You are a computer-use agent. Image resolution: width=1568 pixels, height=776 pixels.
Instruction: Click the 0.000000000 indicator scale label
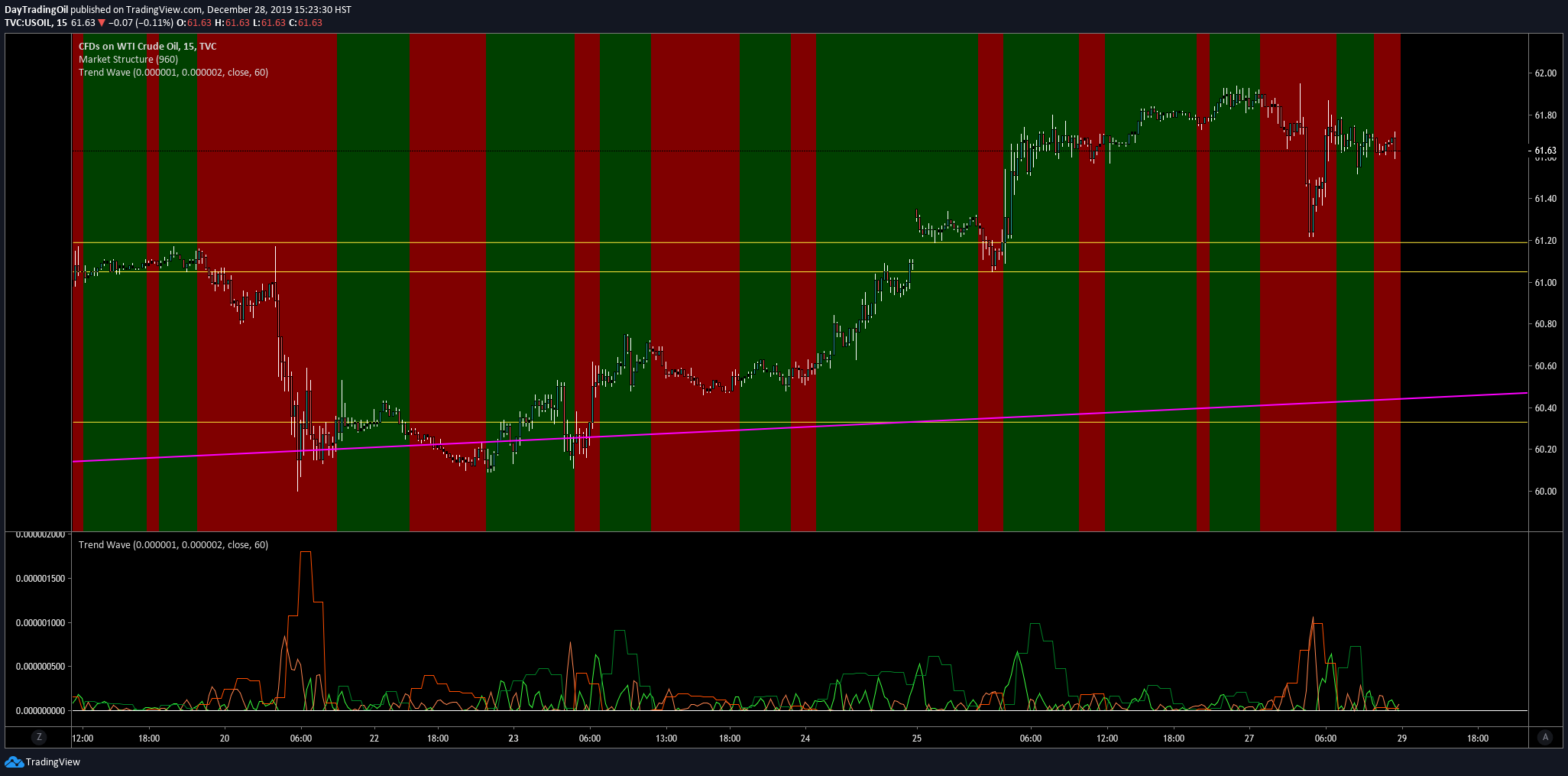pos(40,711)
